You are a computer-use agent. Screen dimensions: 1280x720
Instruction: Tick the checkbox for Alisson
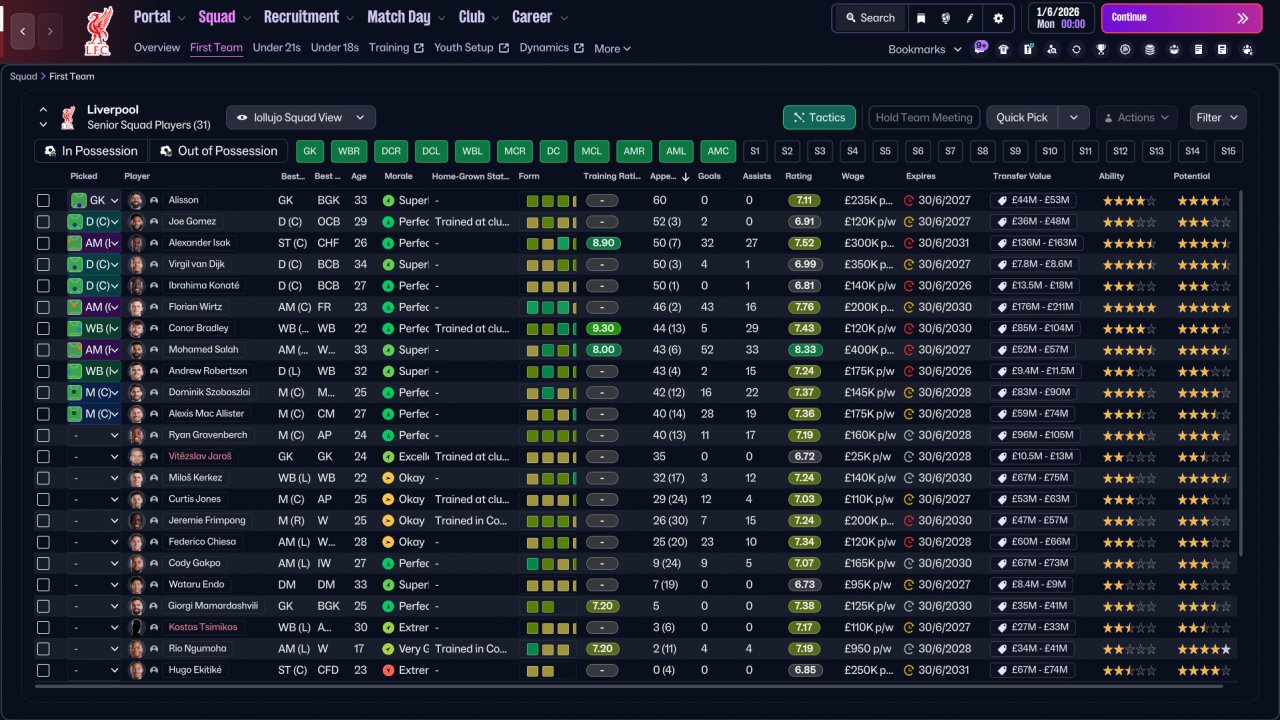coord(43,200)
